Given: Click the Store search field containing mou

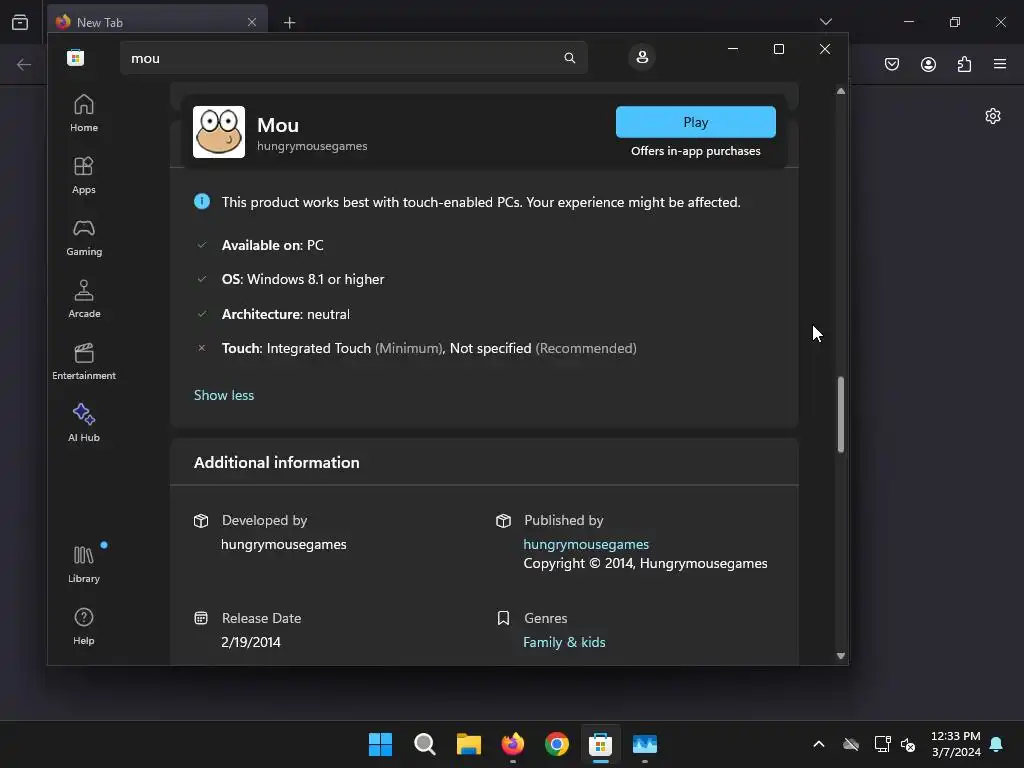Looking at the screenshot, I should pyautogui.click(x=353, y=58).
